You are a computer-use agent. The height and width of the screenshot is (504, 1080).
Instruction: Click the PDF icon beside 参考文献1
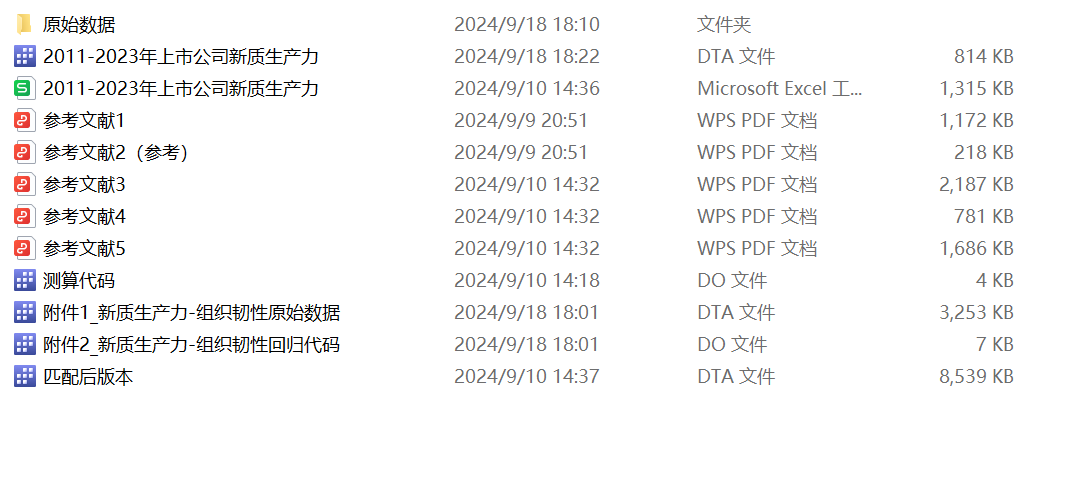tap(25, 121)
